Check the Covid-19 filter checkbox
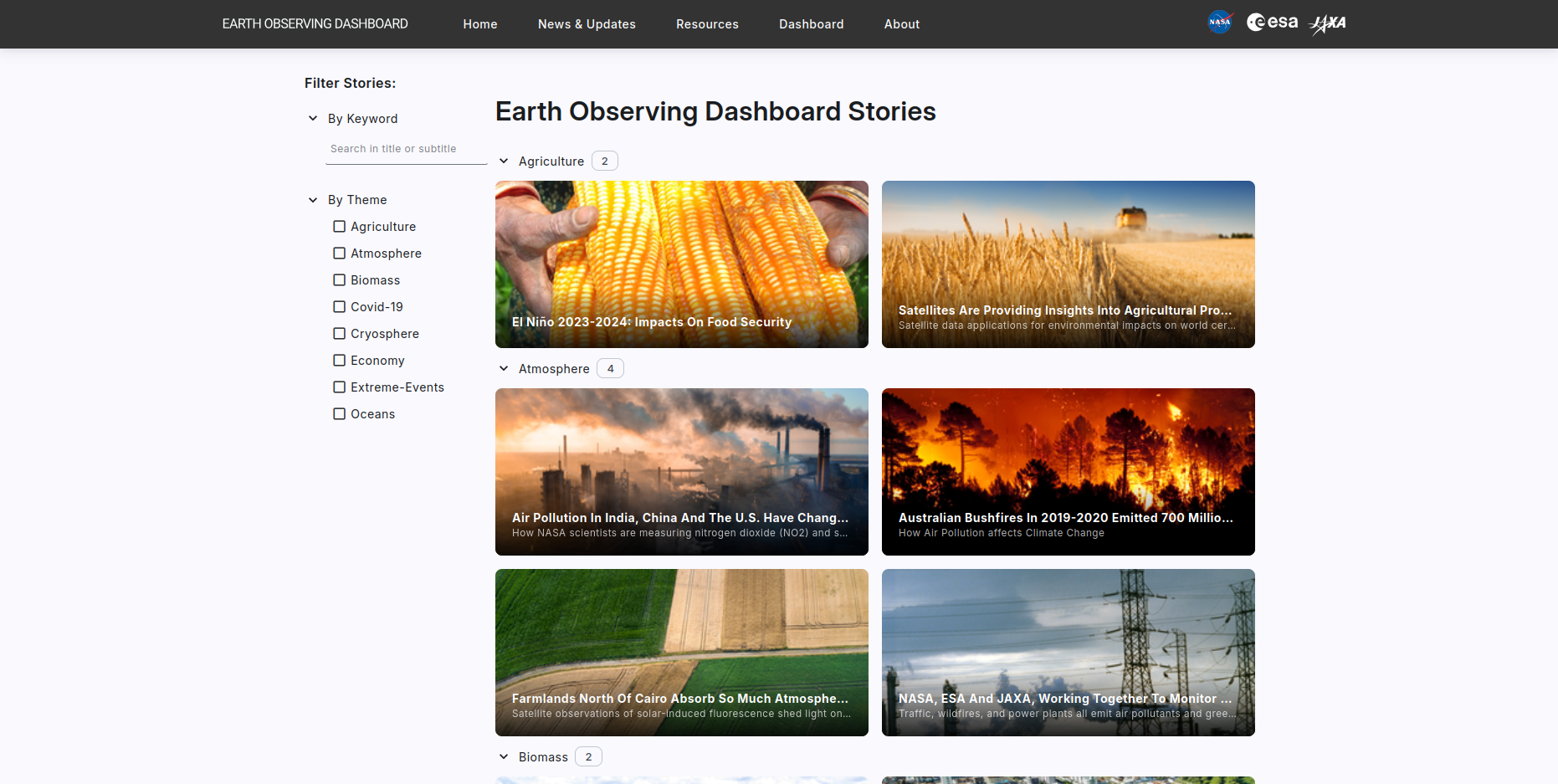Image resolution: width=1558 pixels, height=784 pixels. [339, 306]
